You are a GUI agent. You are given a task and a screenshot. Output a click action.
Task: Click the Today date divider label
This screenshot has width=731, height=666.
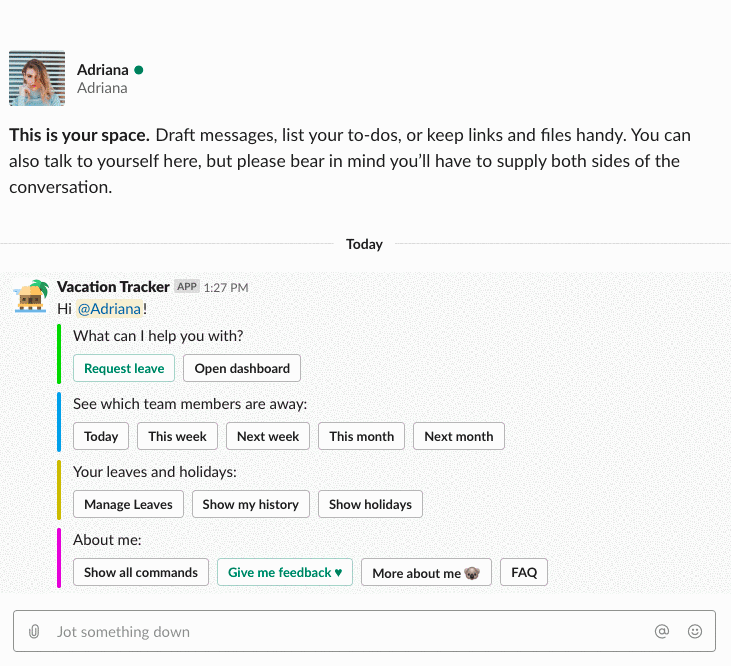364,244
